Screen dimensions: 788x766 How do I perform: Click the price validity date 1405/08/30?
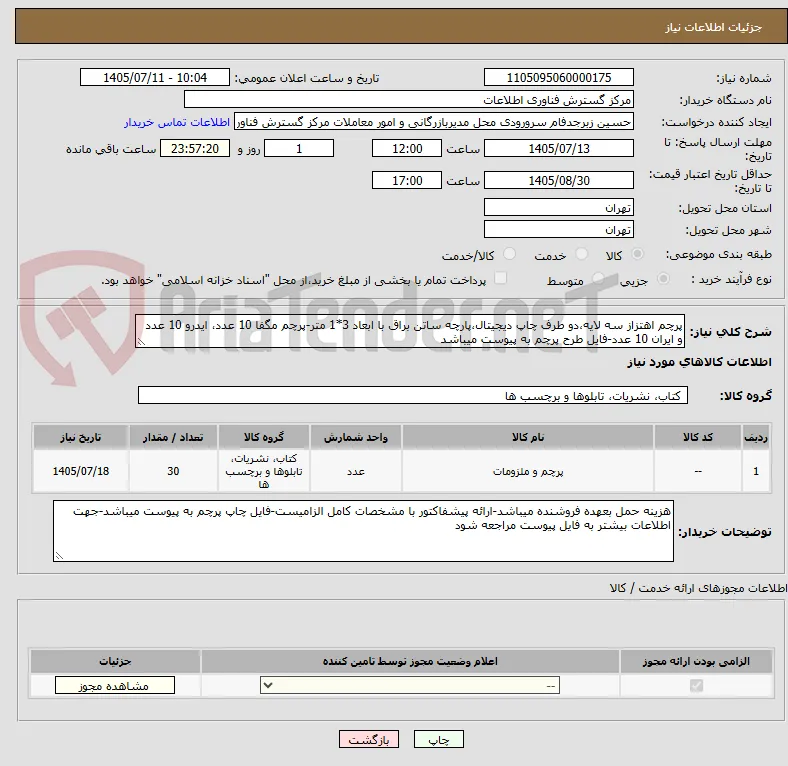pos(558,180)
